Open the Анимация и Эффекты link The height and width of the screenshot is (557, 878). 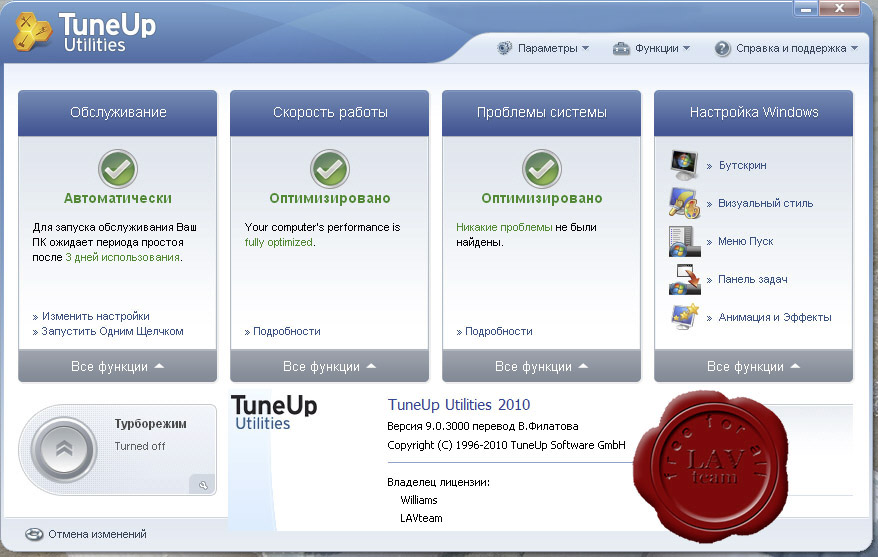point(774,317)
